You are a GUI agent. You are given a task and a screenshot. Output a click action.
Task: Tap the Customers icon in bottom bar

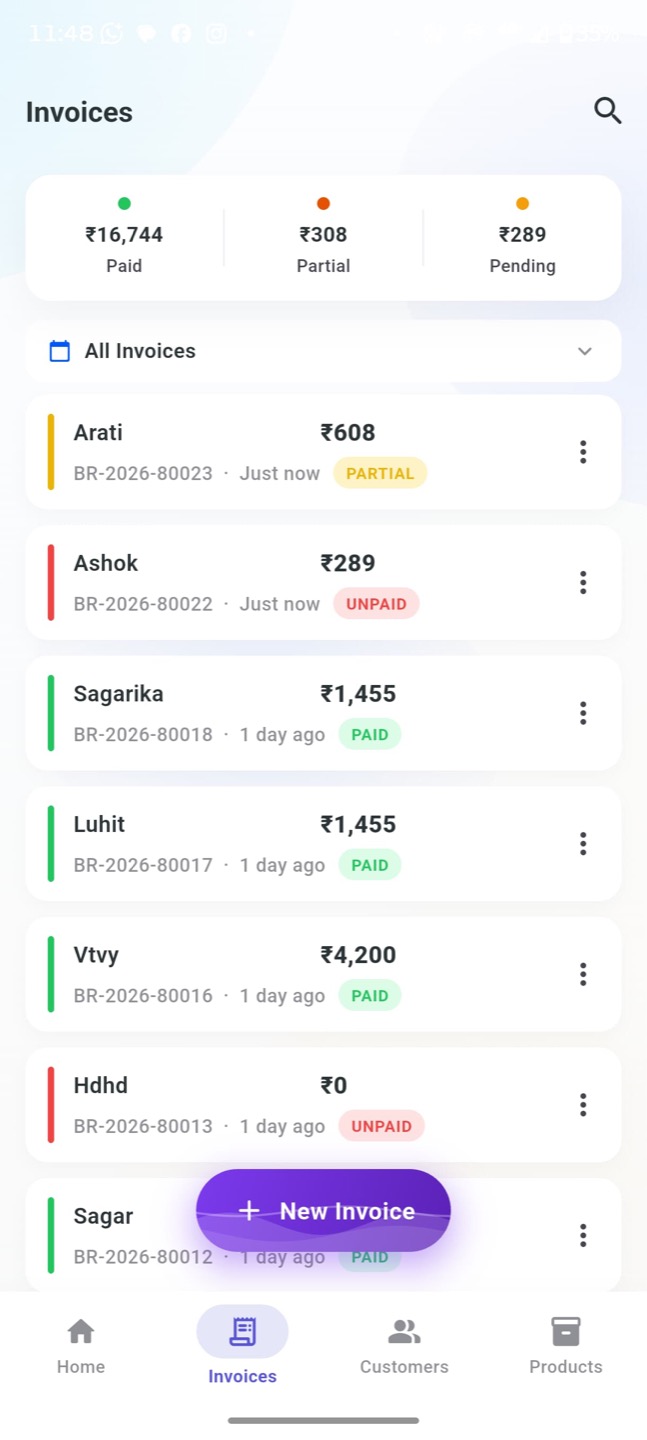[404, 1328]
